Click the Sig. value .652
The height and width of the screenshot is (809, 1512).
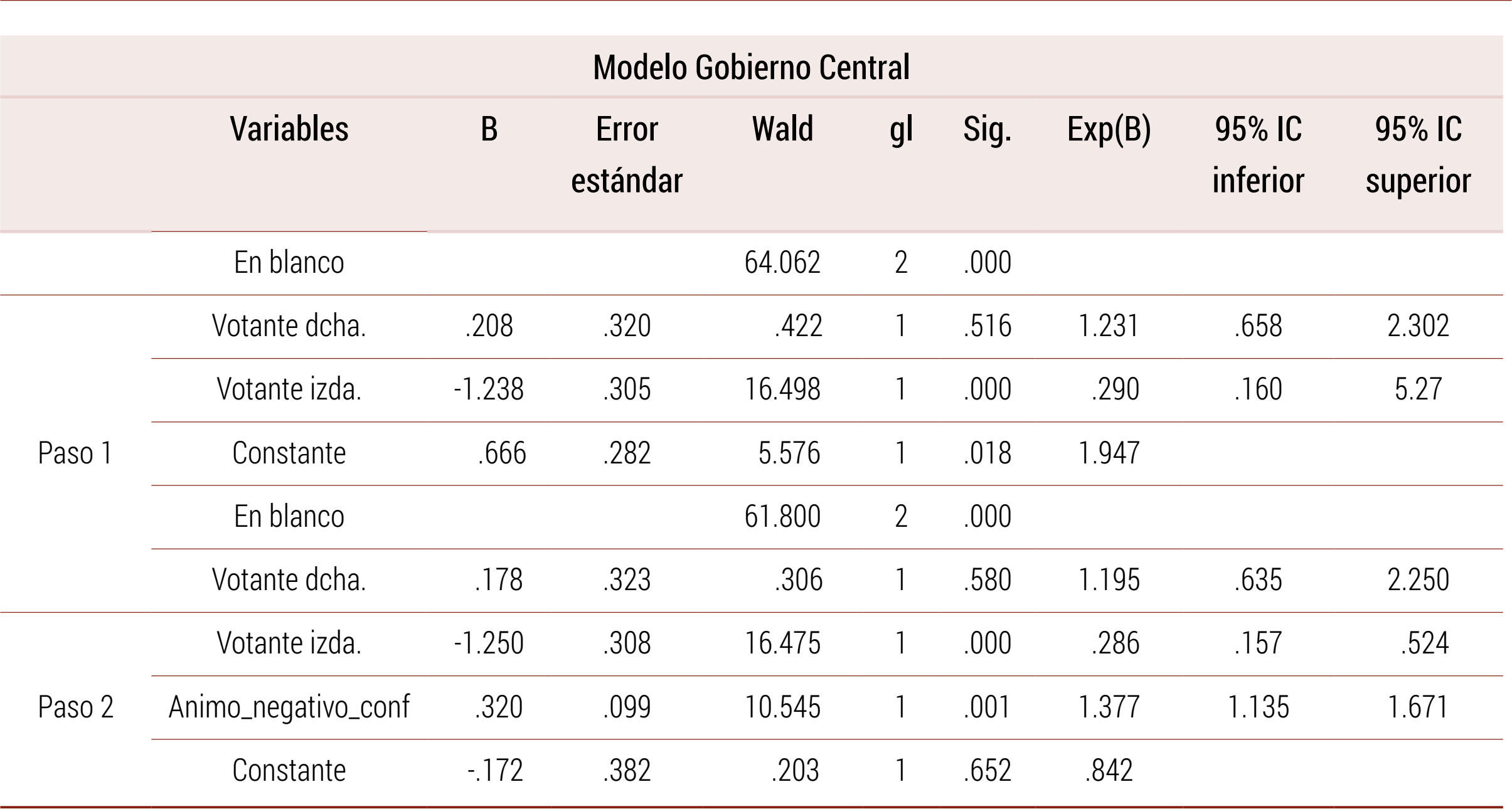[988, 770]
